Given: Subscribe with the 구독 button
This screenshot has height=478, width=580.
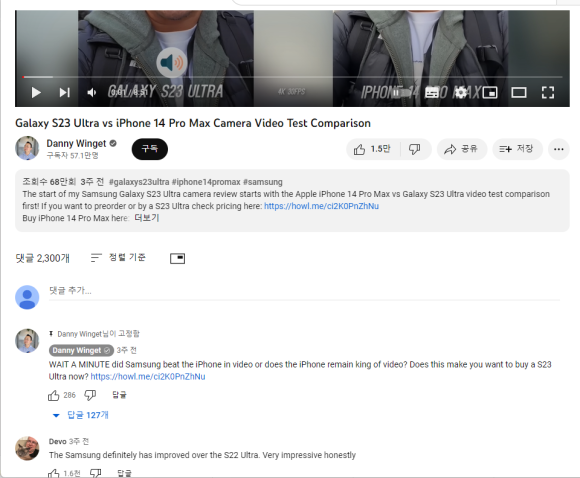Looking at the screenshot, I should point(150,149).
